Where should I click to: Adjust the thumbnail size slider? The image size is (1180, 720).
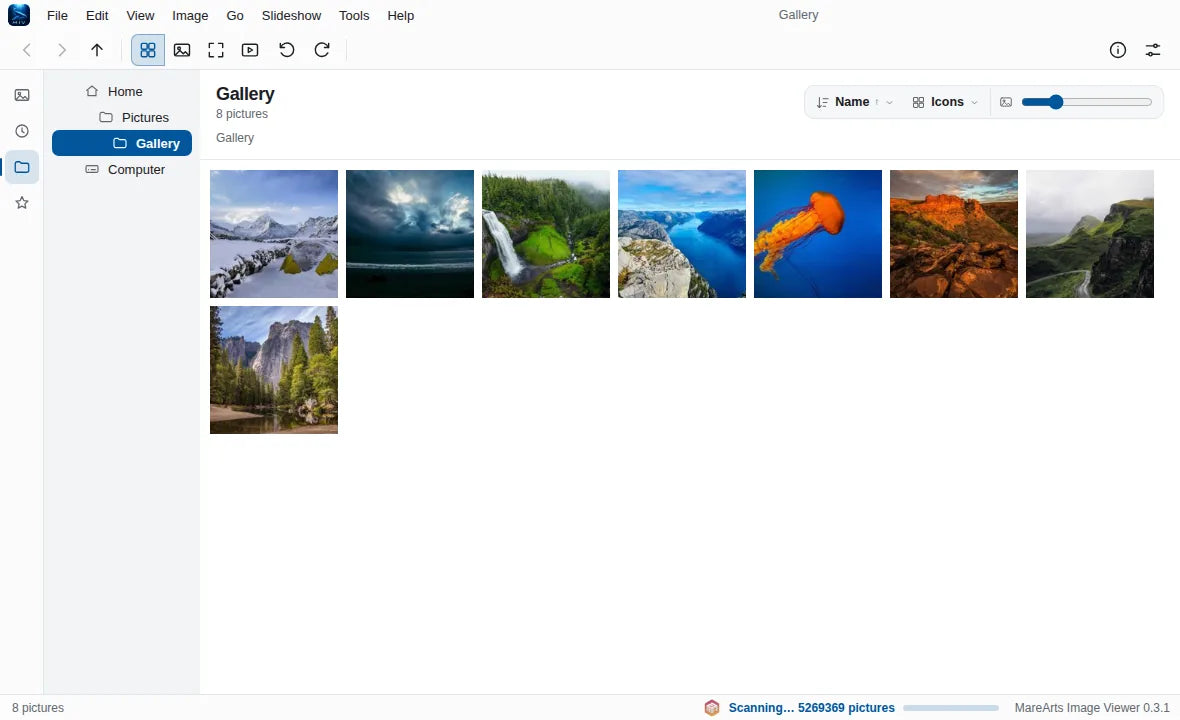1087,102
